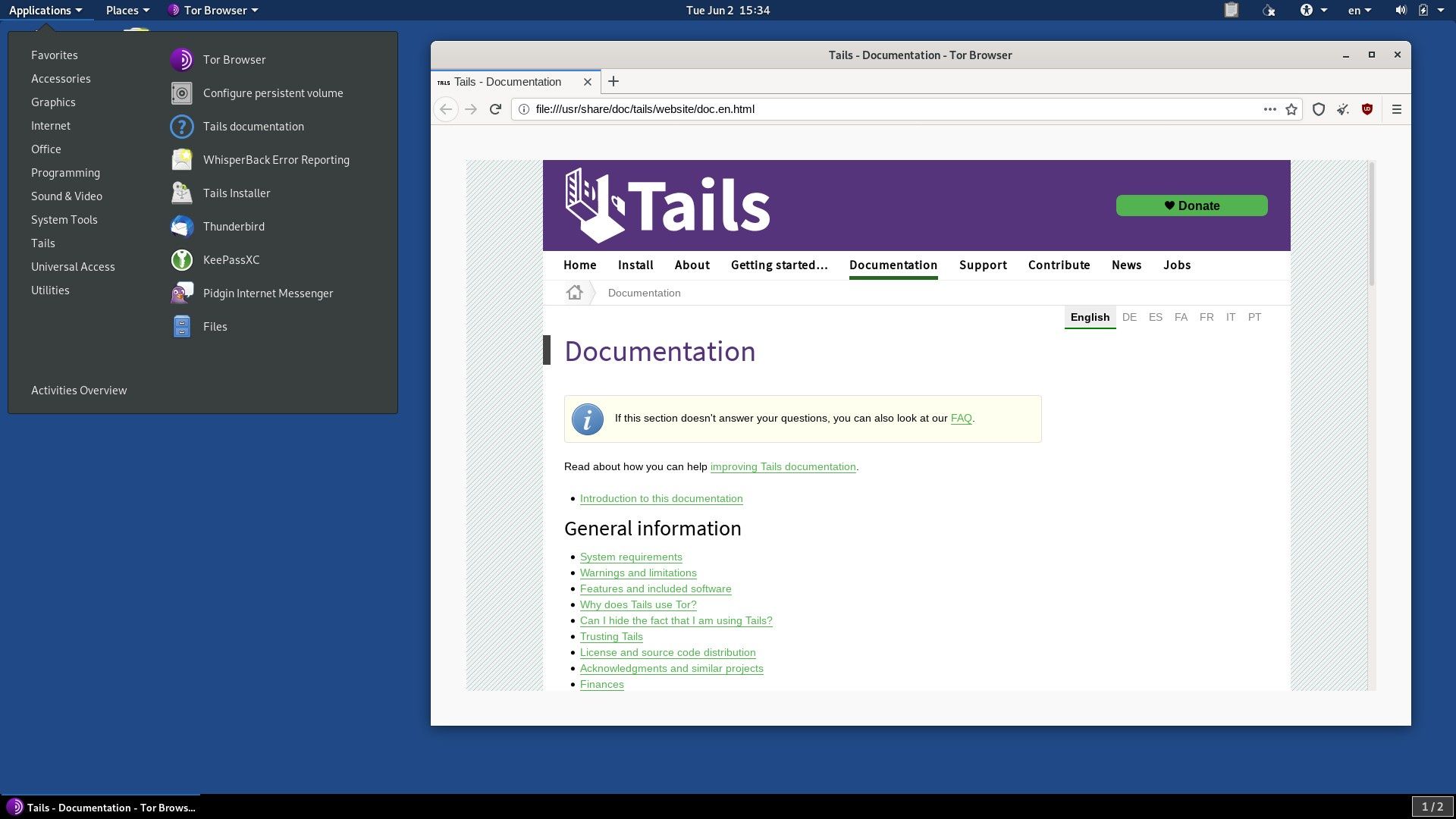This screenshot has width=1456, height=819.
Task: Open the accessibility menu dropdown
Action: 1313,10
